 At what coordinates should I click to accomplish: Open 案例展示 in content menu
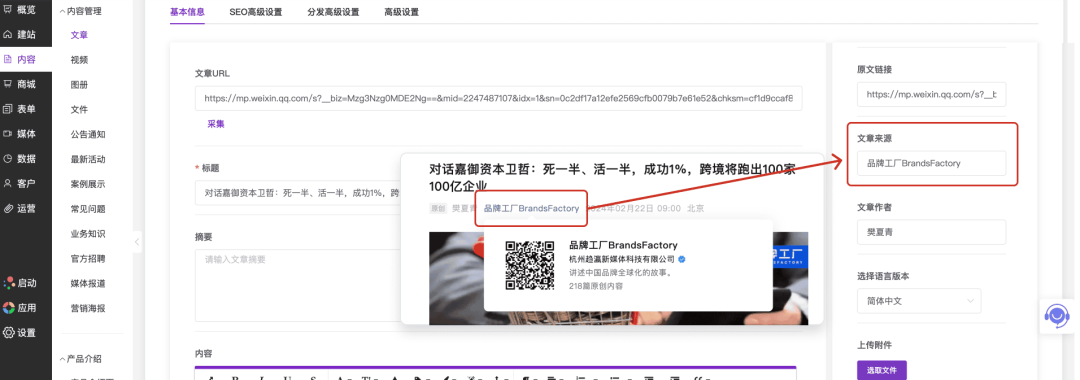pos(87,184)
